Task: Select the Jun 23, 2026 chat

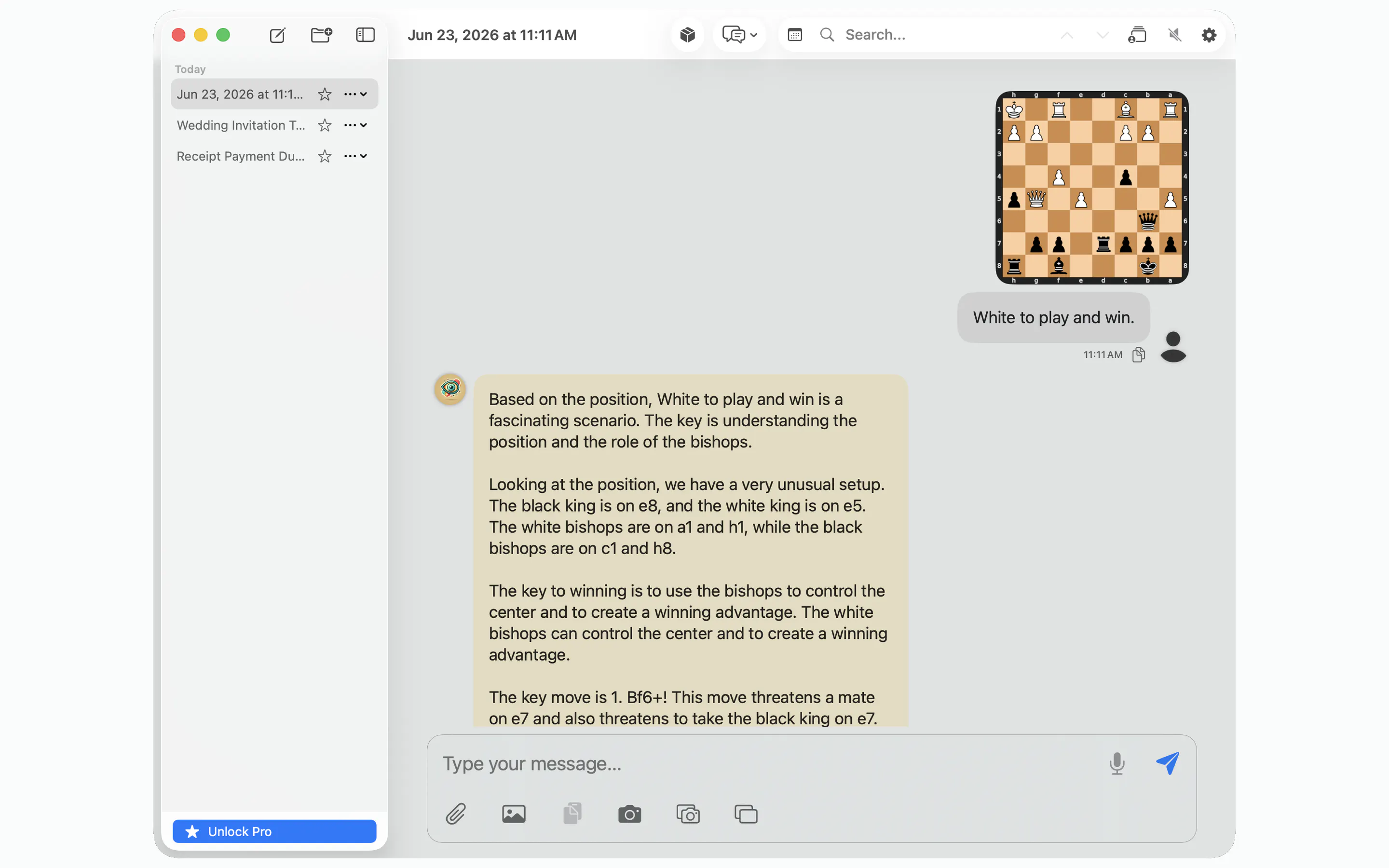Action: click(x=274, y=94)
